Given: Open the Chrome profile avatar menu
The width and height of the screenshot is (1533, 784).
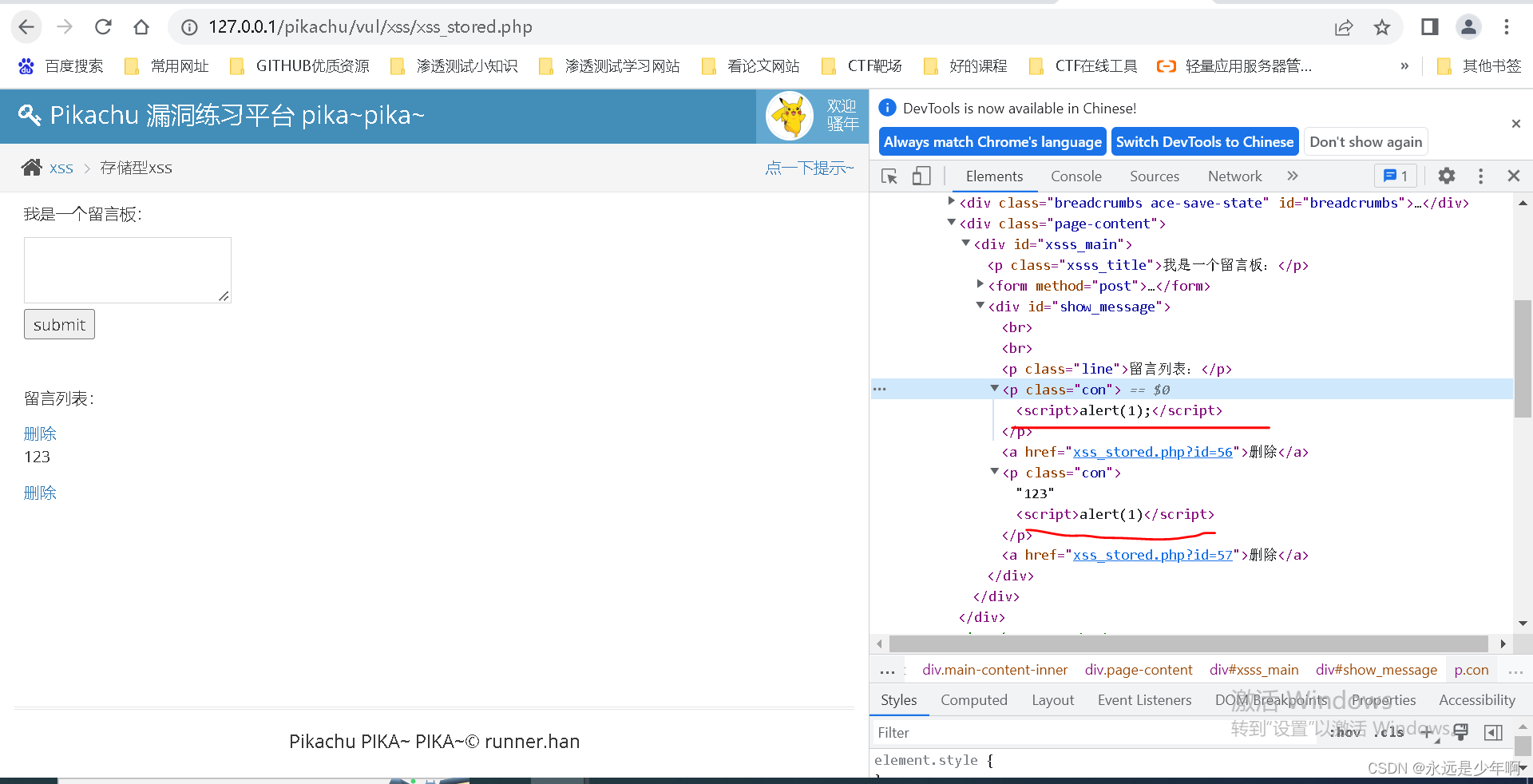Looking at the screenshot, I should [x=1468, y=27].
